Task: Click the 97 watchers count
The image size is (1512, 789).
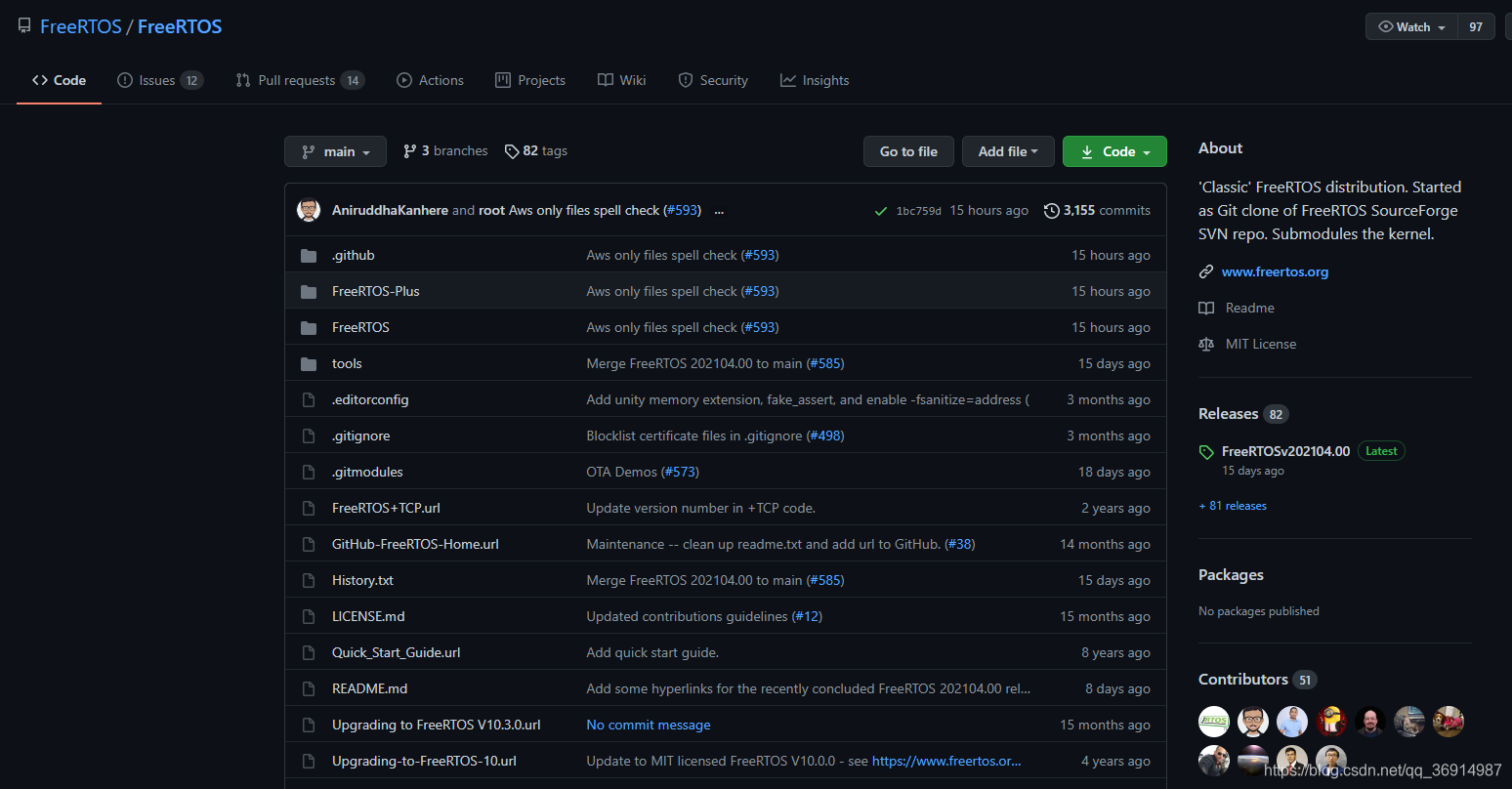Action: (1476, 27)
